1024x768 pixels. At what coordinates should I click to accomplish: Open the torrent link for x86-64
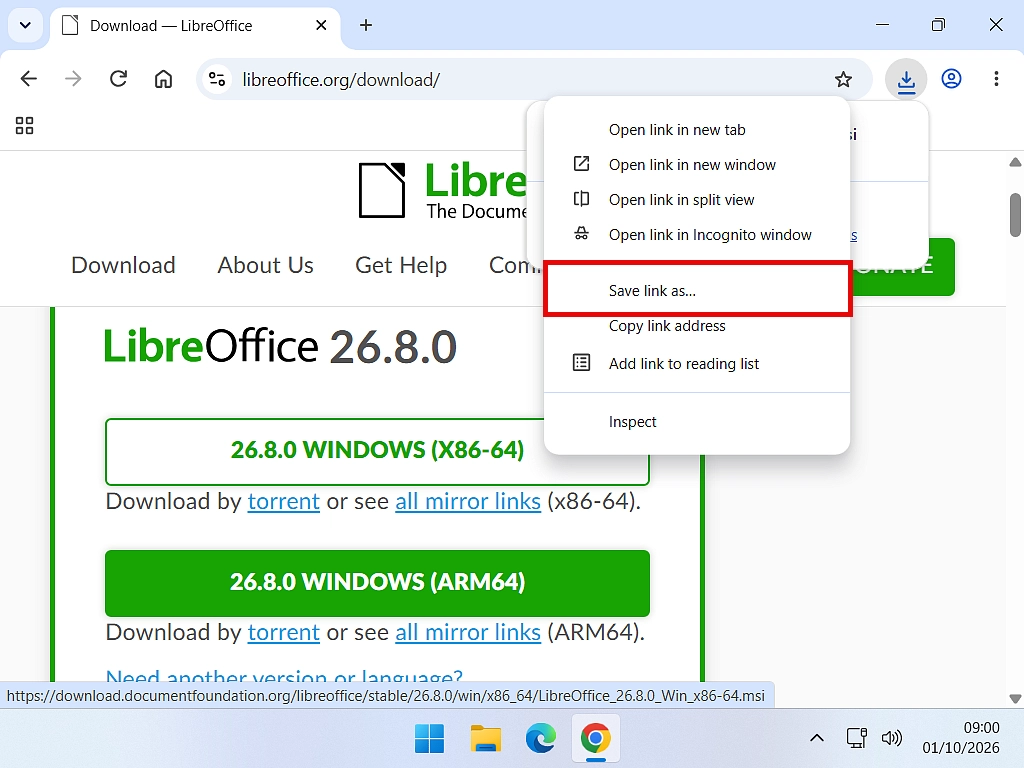pos(283,502)
